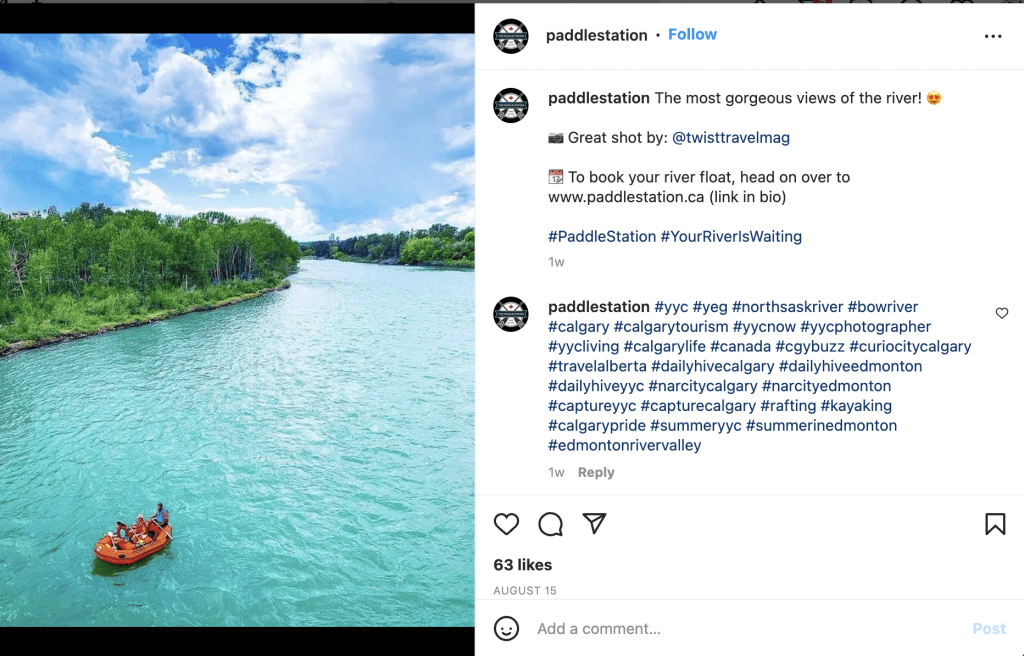
Task: Open the #YourRiverIsWaiting hashtag
Action: point(731,237)
